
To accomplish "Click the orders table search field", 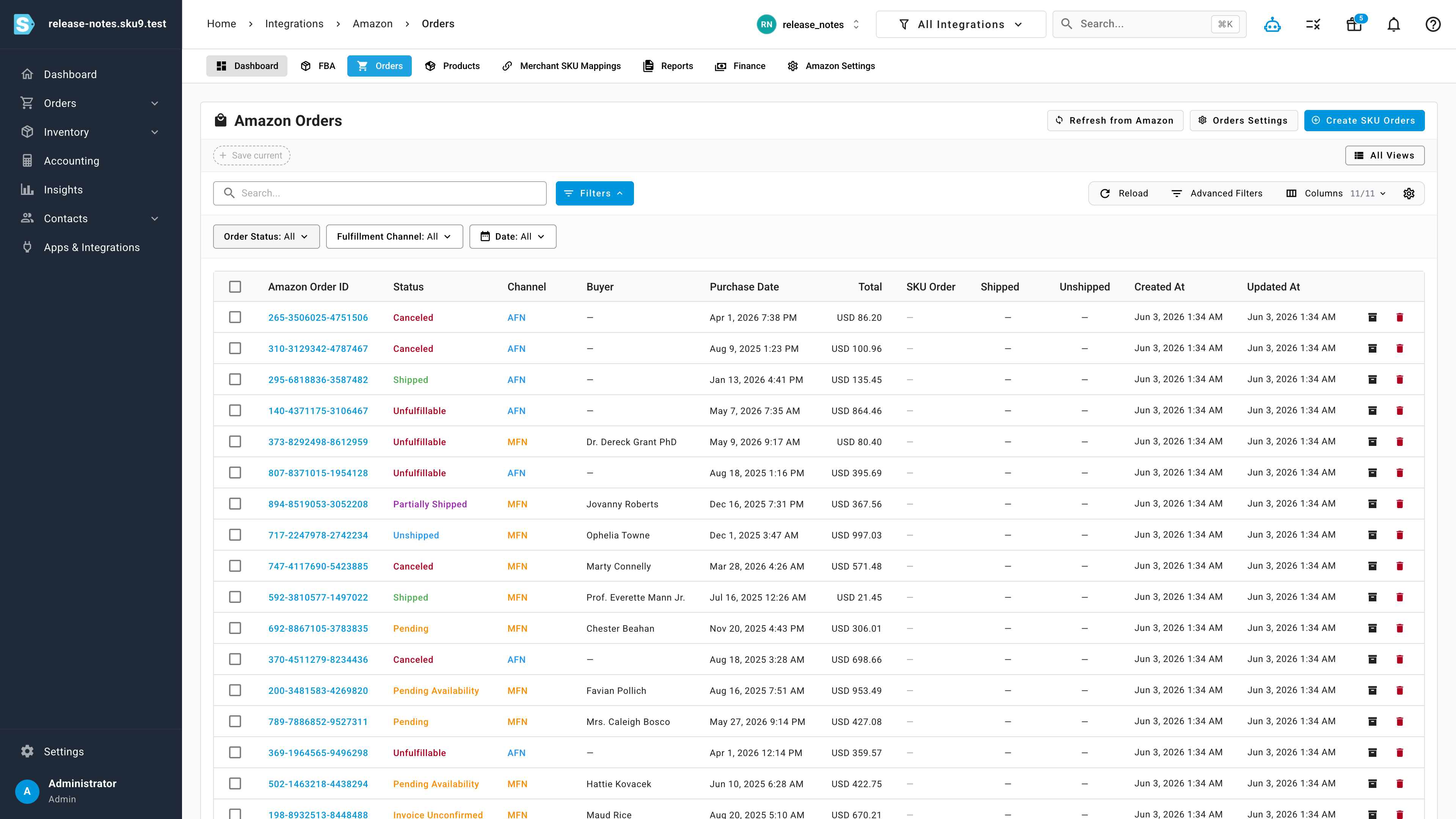I will click(380, 193).
